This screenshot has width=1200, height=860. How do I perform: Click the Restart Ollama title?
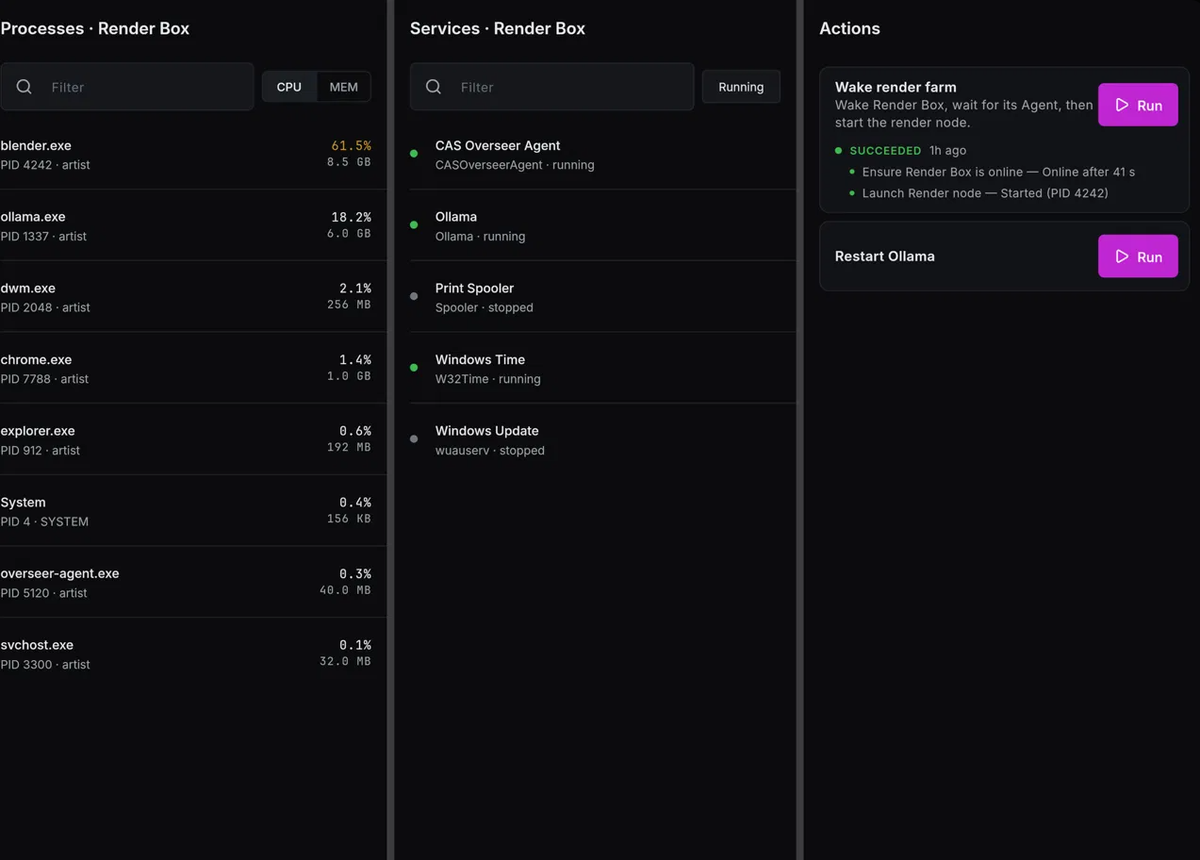point(885,256)
